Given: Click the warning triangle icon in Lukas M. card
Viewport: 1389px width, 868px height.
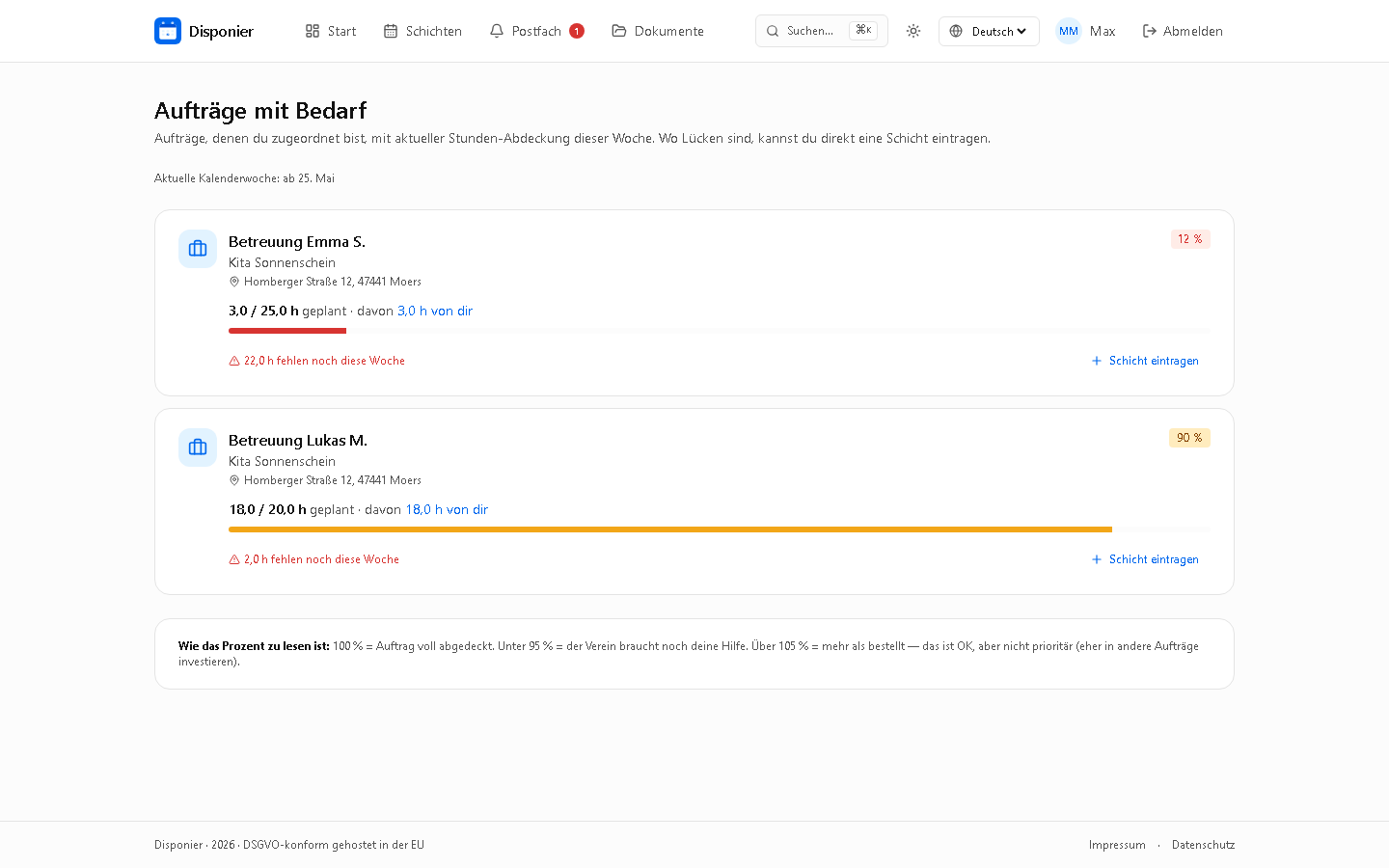Looking at the screenshot, I should (234, 559).
